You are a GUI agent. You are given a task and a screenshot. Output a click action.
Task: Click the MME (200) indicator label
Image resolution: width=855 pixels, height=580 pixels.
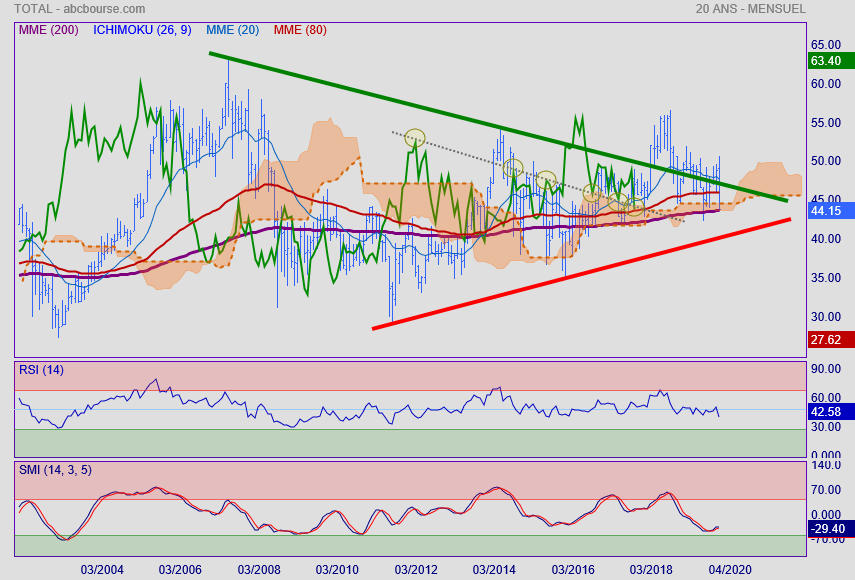49,30
